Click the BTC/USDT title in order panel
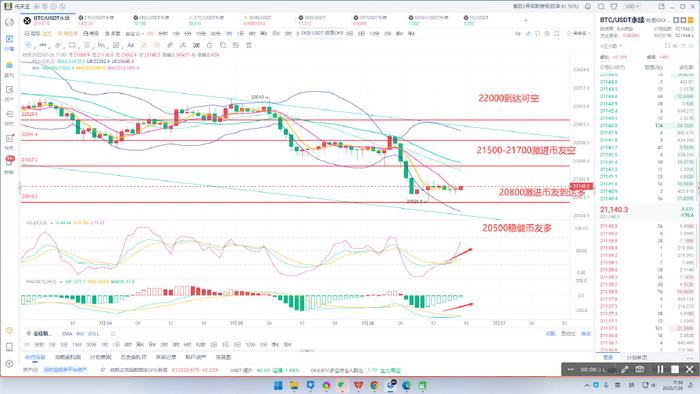Image resolution: width=700 pixels, height=394 pixels. 622,20
